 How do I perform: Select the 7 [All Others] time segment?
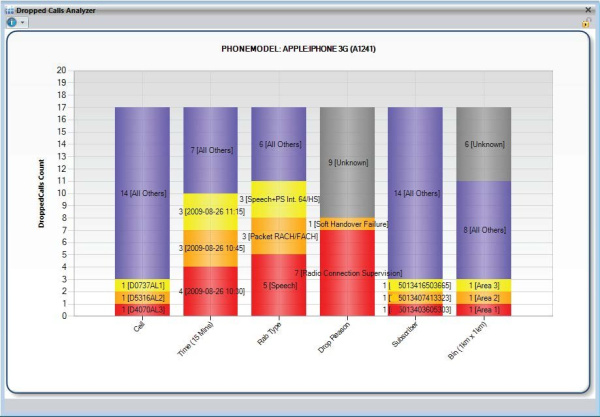click(x=210, y=150)
